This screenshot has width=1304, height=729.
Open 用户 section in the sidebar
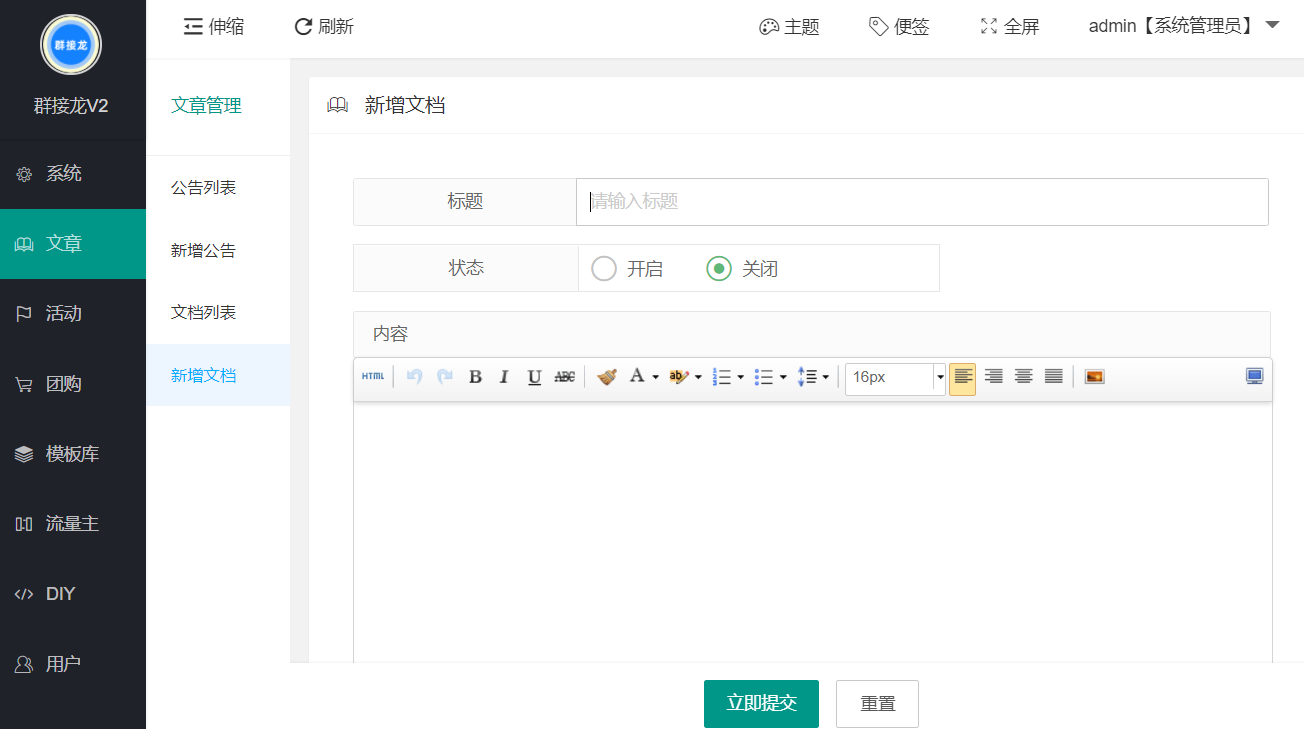click(x=73, y=664)
